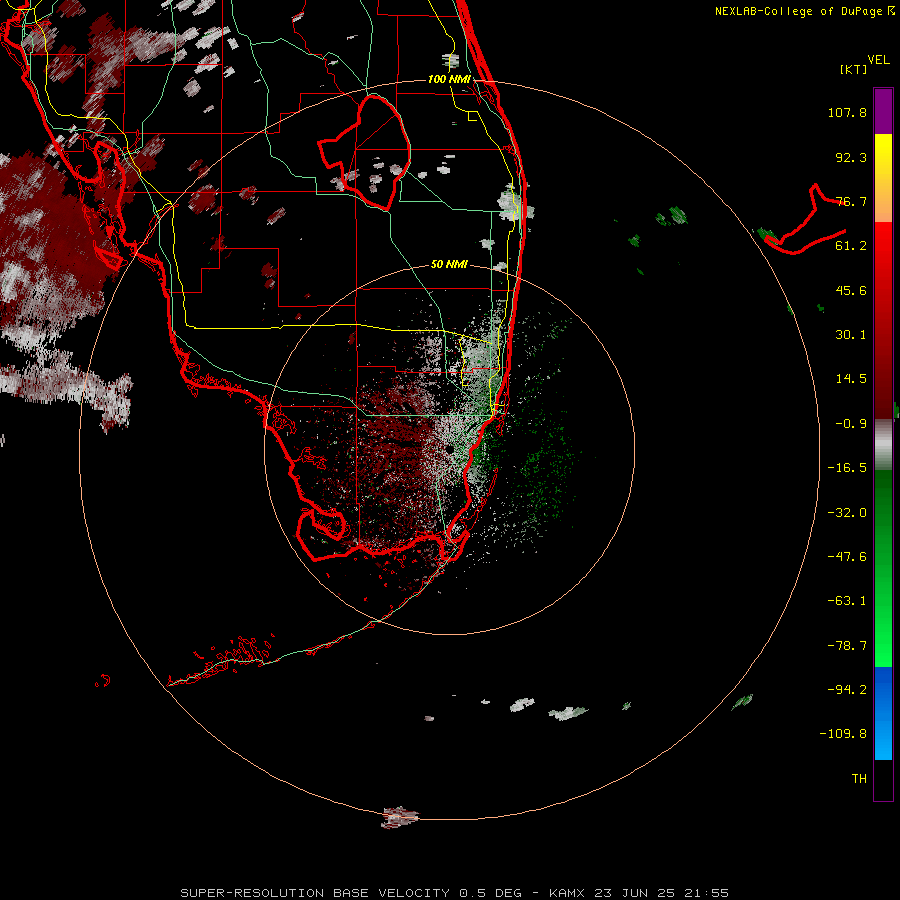Select the -78.7 scale value
900x900 pixels.
[847, 646]
